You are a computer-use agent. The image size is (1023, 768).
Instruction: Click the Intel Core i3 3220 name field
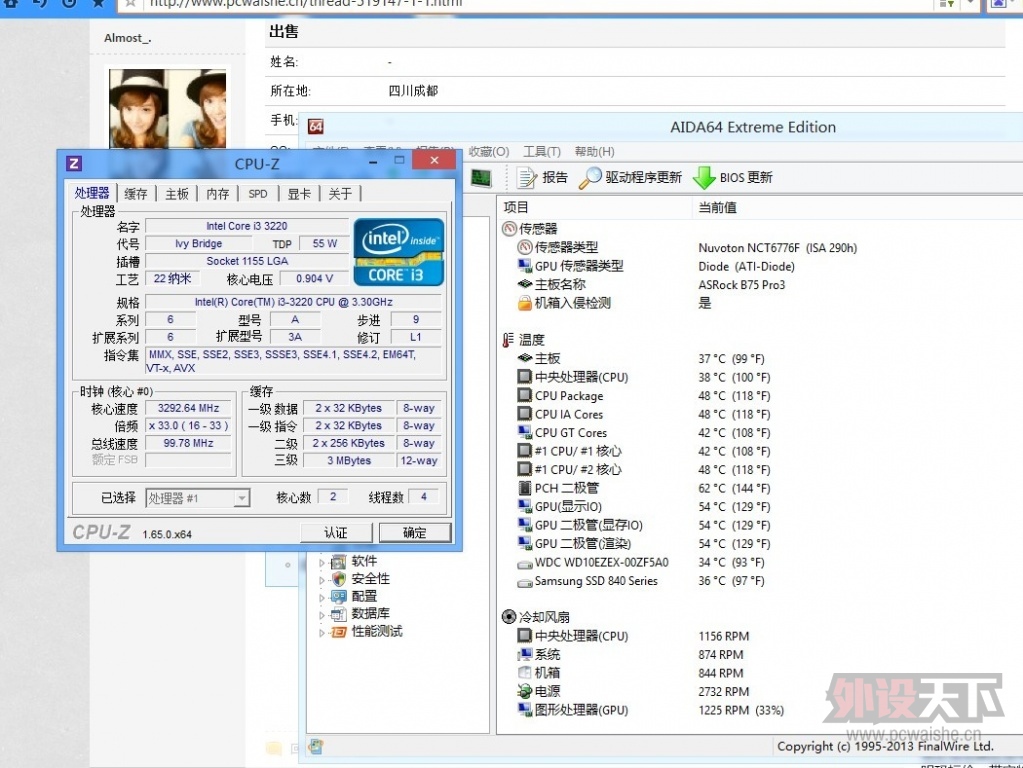pos(247,226)
